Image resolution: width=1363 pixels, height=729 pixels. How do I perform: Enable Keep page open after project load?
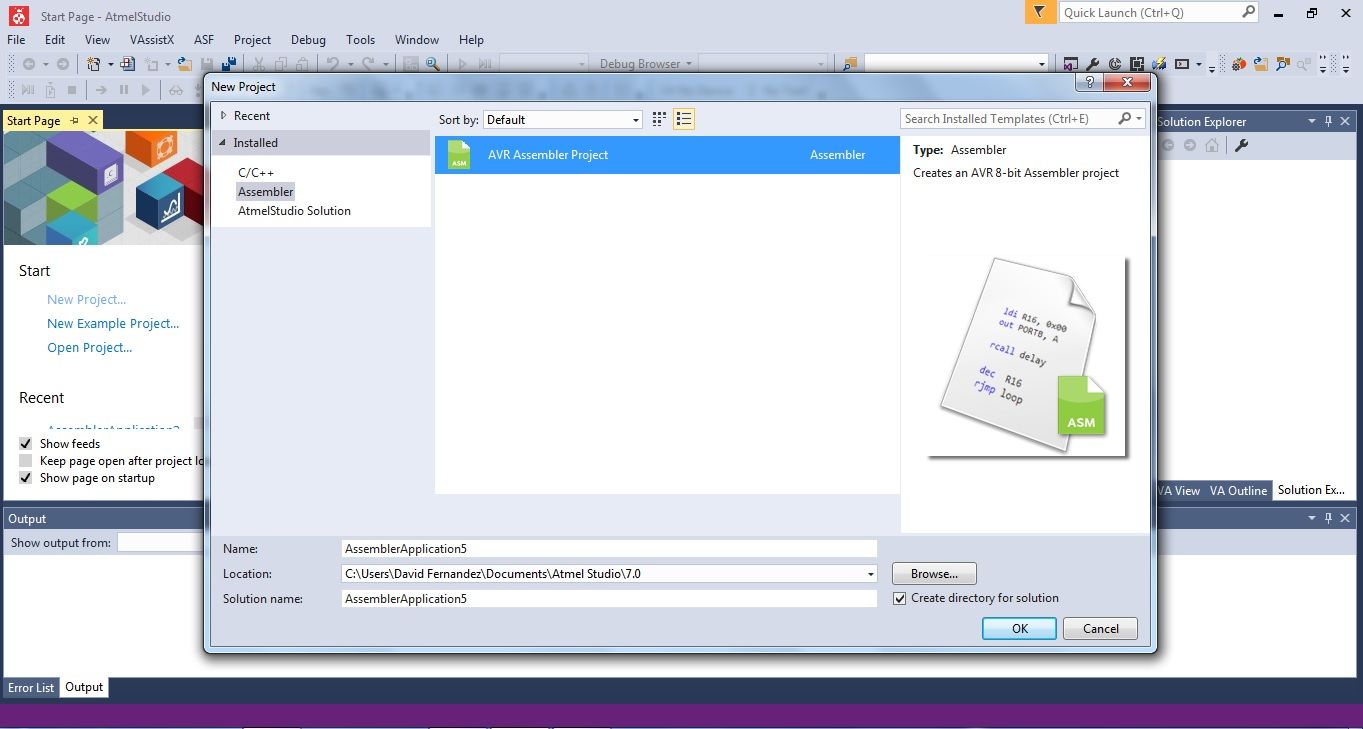point(25,461)
